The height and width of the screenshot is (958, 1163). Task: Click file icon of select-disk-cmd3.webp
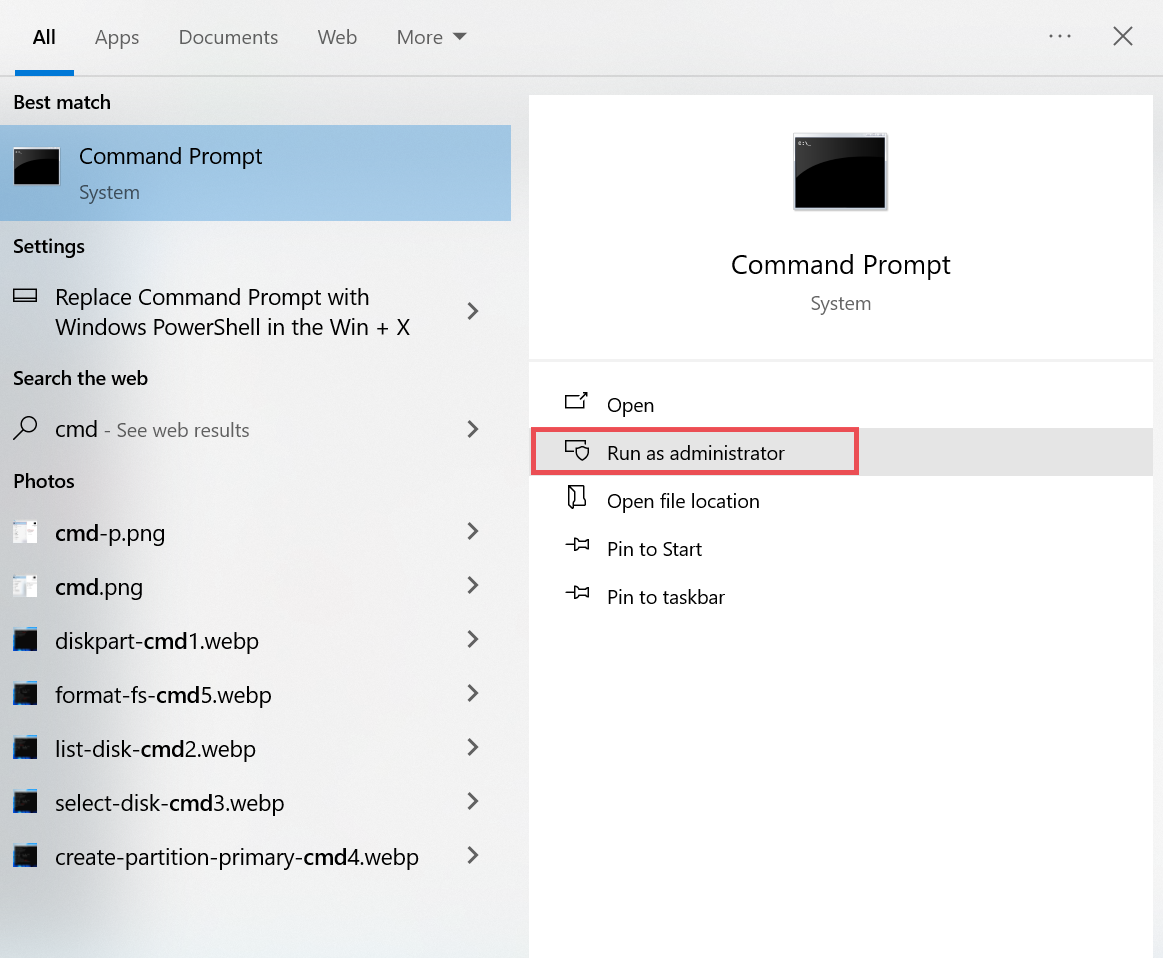pos(25,802)
